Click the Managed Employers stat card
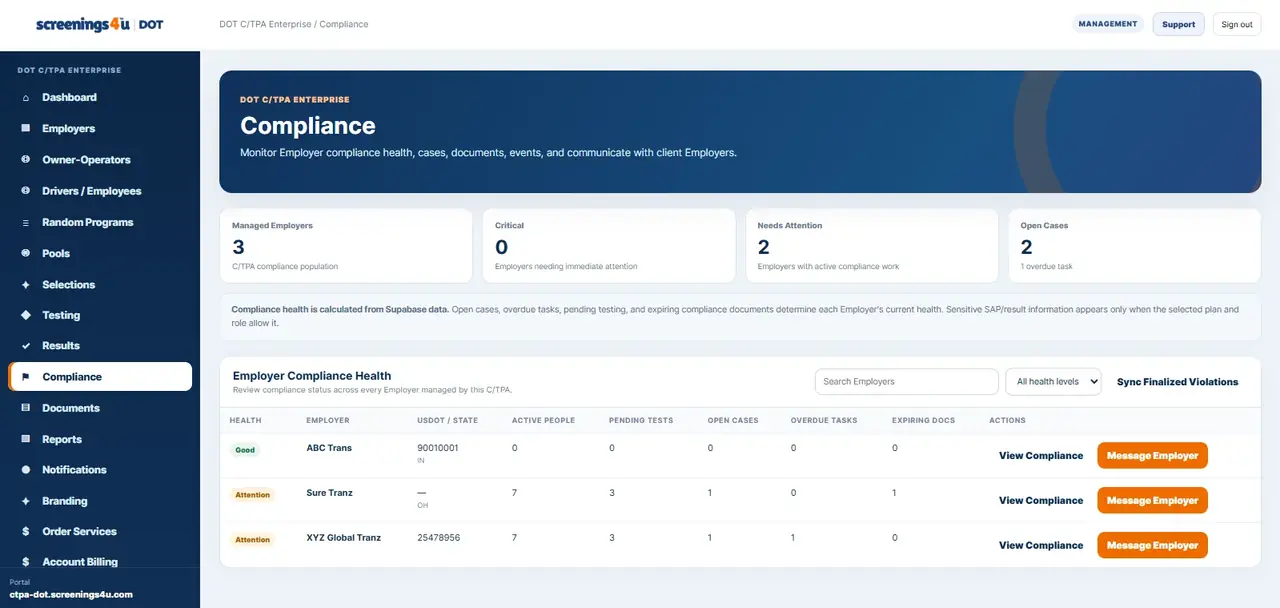Screen dimensions: 1280x608 [x=346, y=246]
